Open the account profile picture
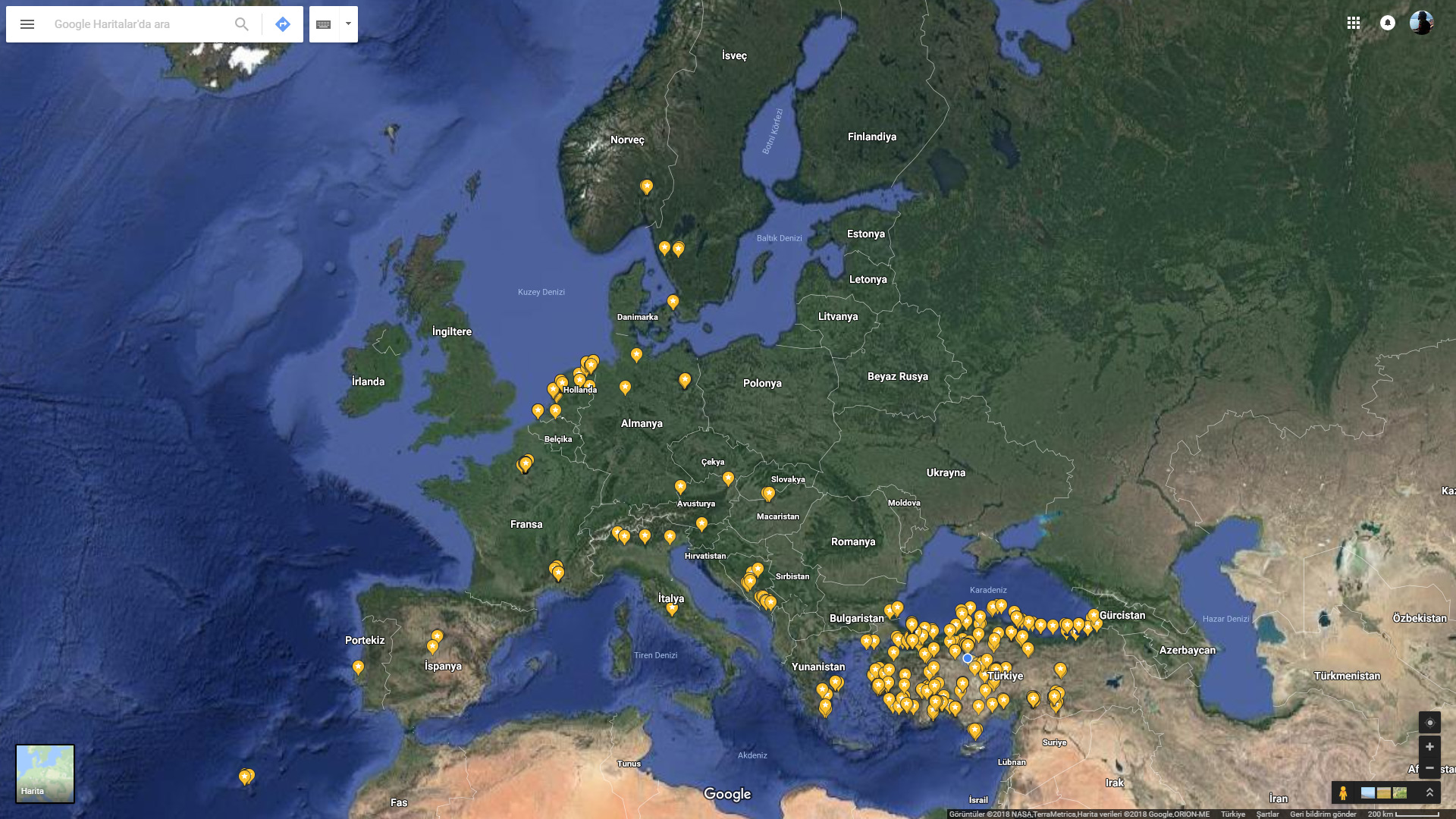Viewport: 1456px width, 819px height. (x=1421, y=23)
